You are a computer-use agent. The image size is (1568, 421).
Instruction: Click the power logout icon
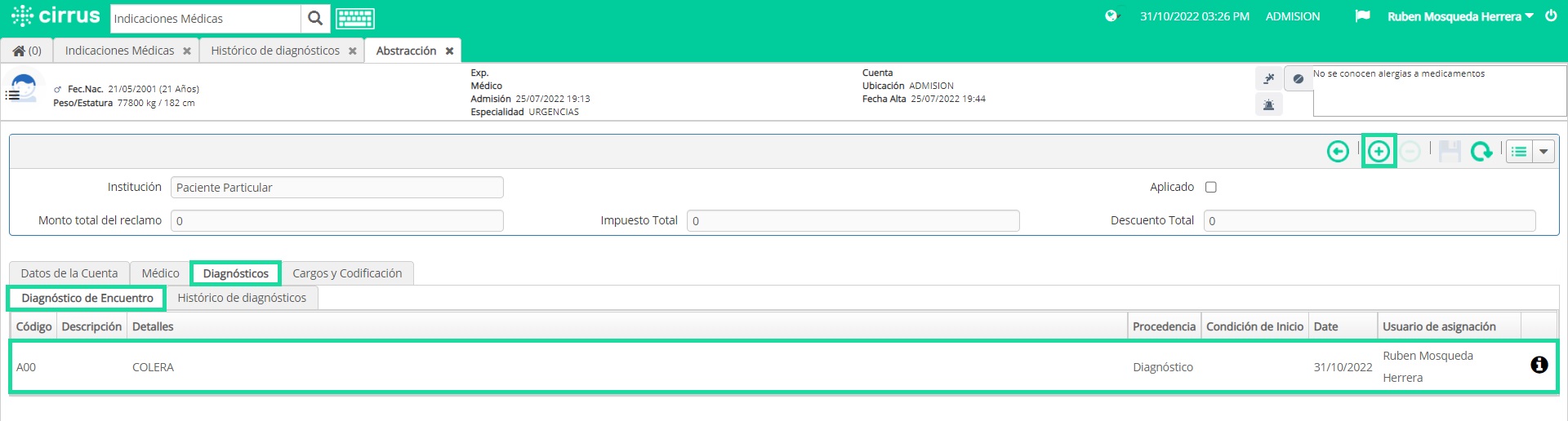tap(1551, 16)
